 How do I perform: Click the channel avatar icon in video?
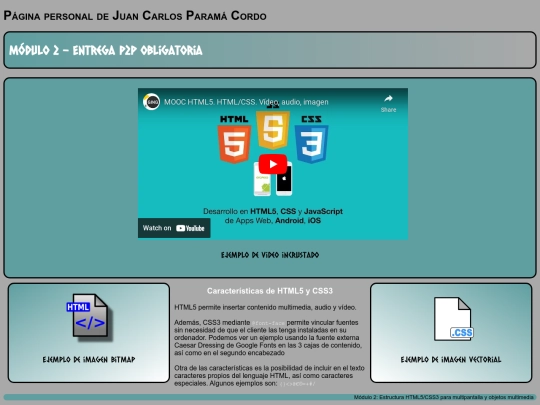(x=151, y=102)
